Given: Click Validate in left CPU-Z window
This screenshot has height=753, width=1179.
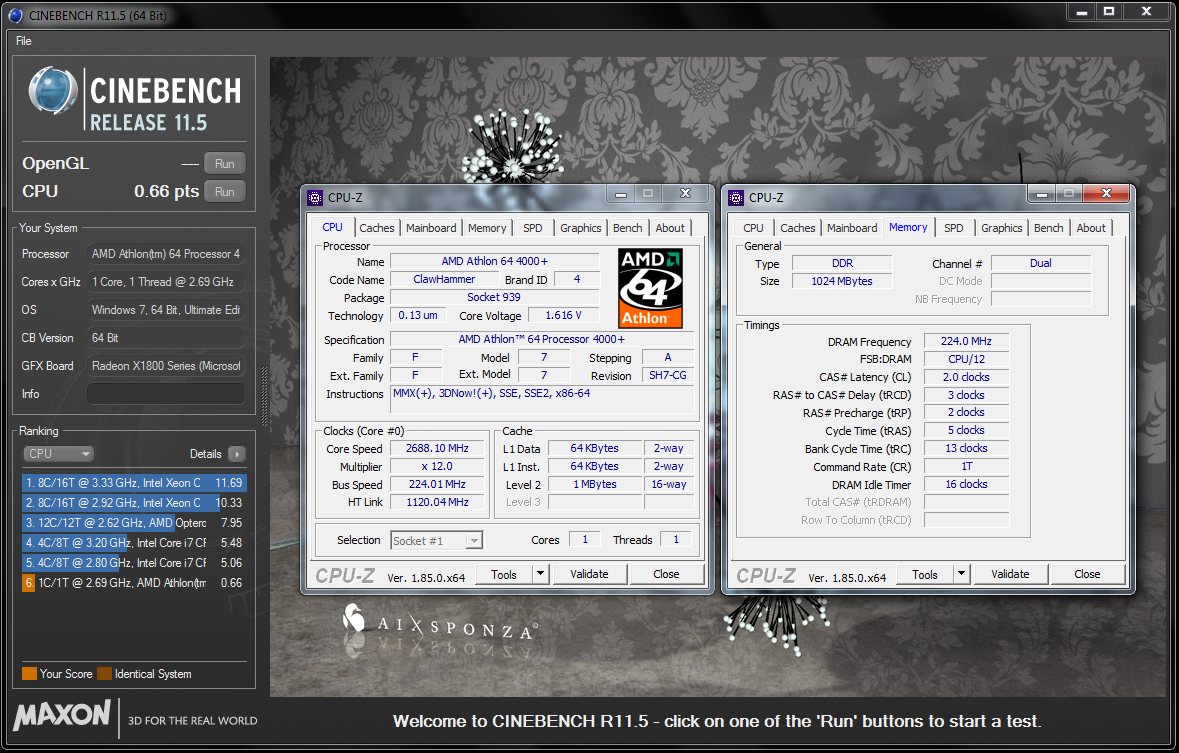Looking at the screenshot, I should click(x=590, y=575).
